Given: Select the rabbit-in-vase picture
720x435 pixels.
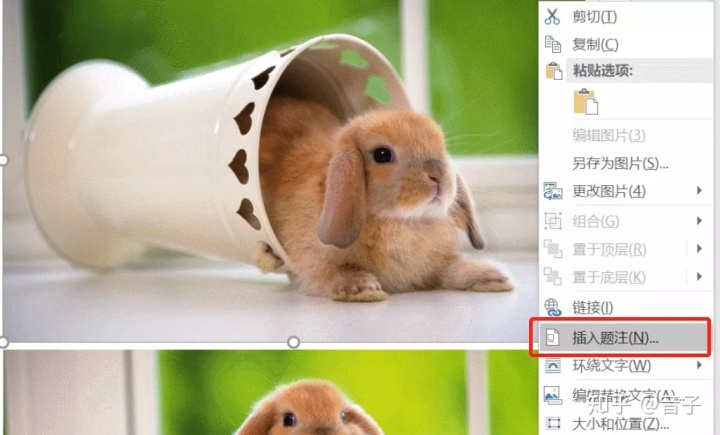Looking at the screenshot, I should pos(270,171).
